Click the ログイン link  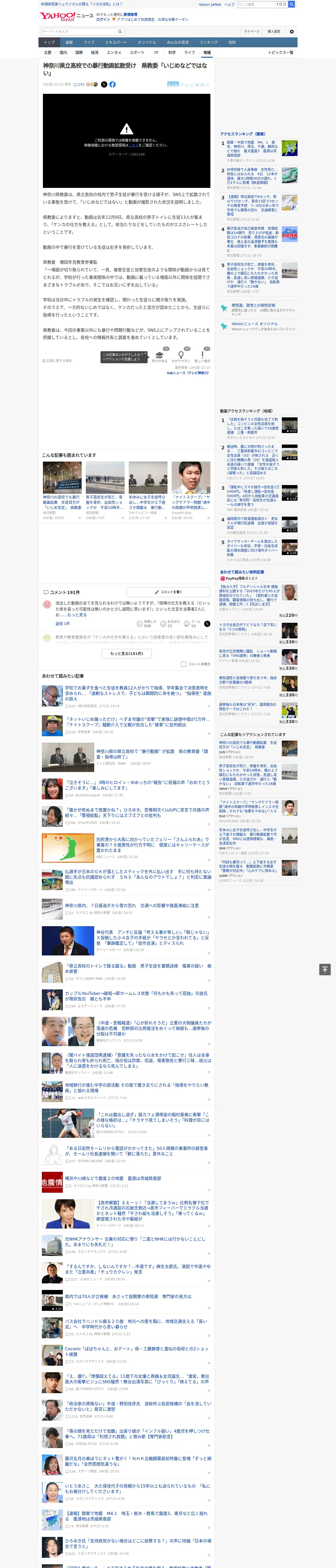[x=103, y=20]
